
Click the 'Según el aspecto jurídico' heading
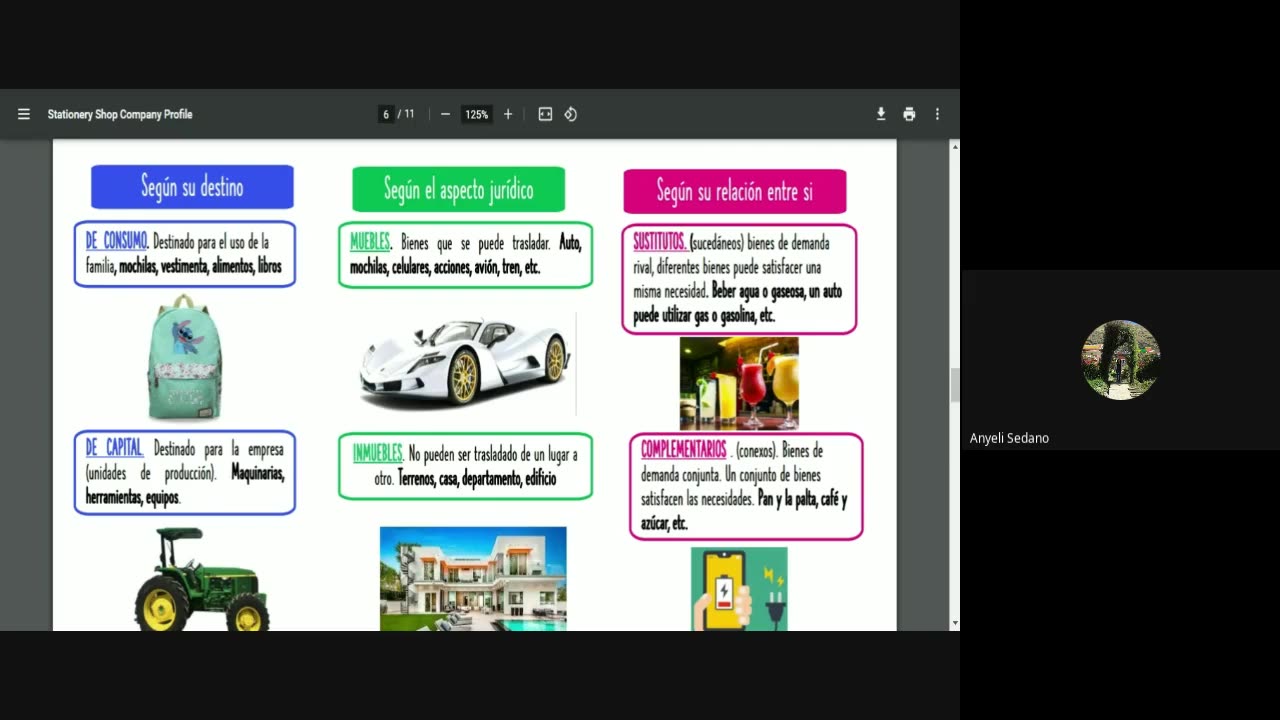click(458, 190)
